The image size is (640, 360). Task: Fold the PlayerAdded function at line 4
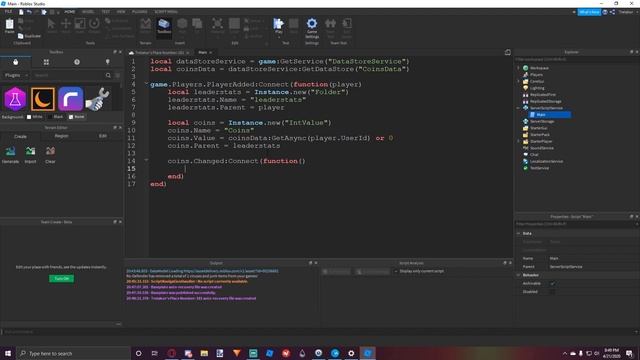coord(146,84)
